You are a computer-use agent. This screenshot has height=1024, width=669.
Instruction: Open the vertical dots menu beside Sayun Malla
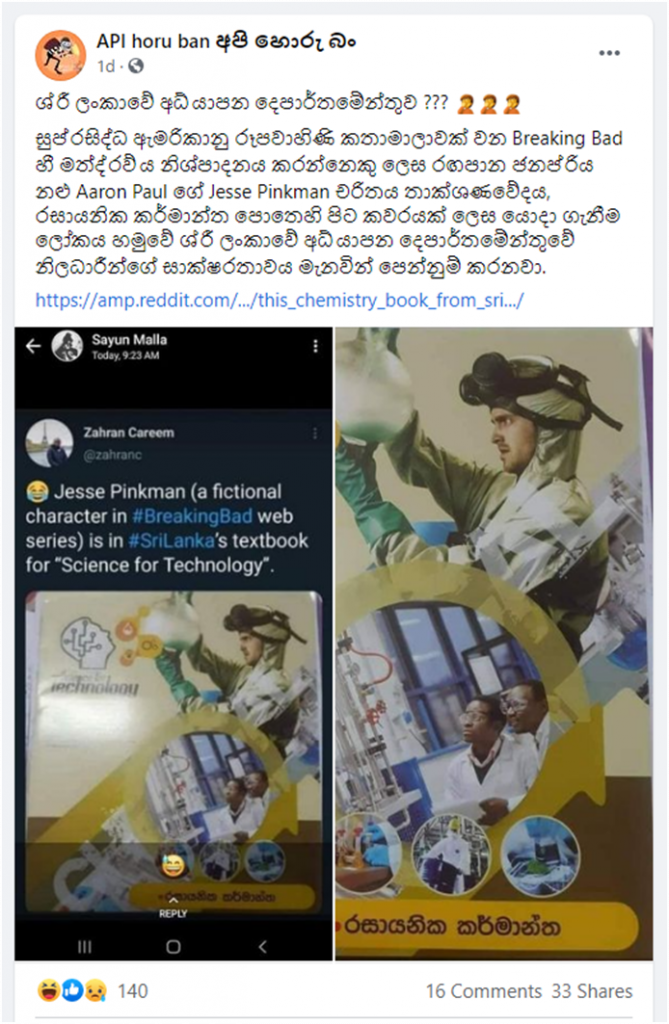point(316,346)
